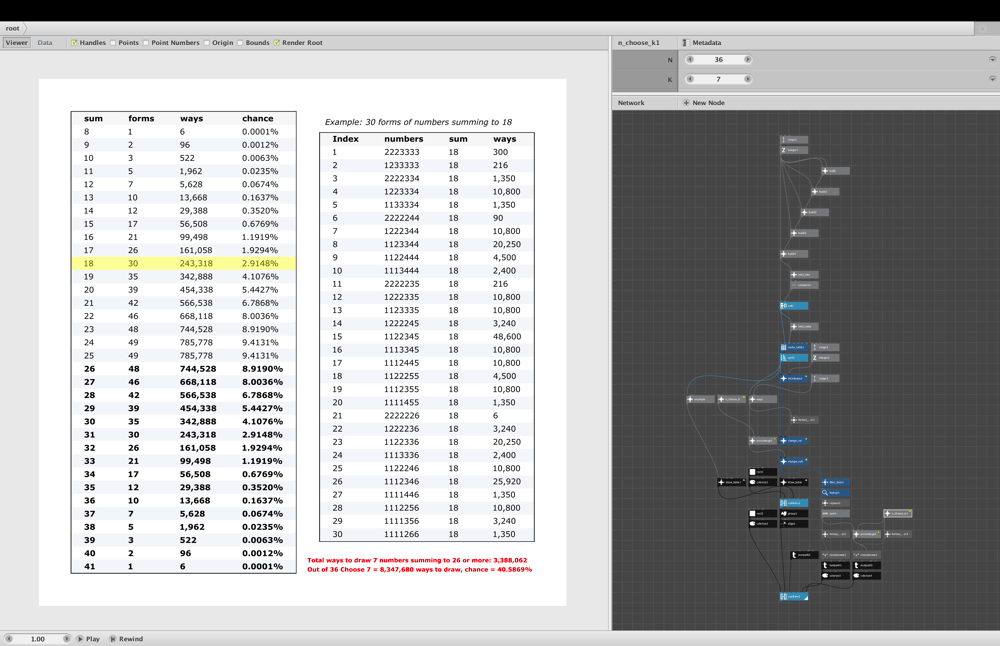Pick the sort1 node in the network
This screenshot has width=1000, height=646.
pos(794,358)
